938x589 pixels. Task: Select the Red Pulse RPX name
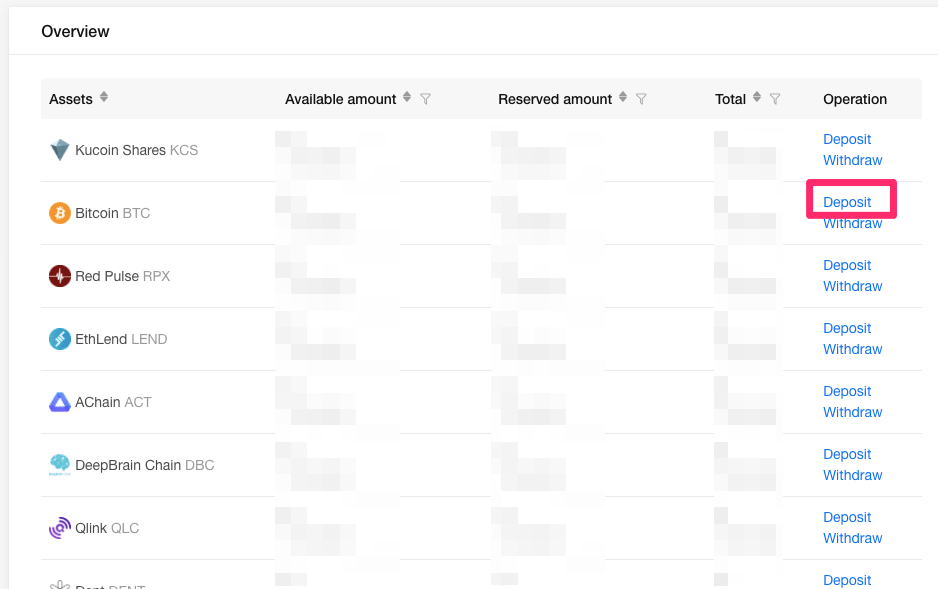coord(123,276)
